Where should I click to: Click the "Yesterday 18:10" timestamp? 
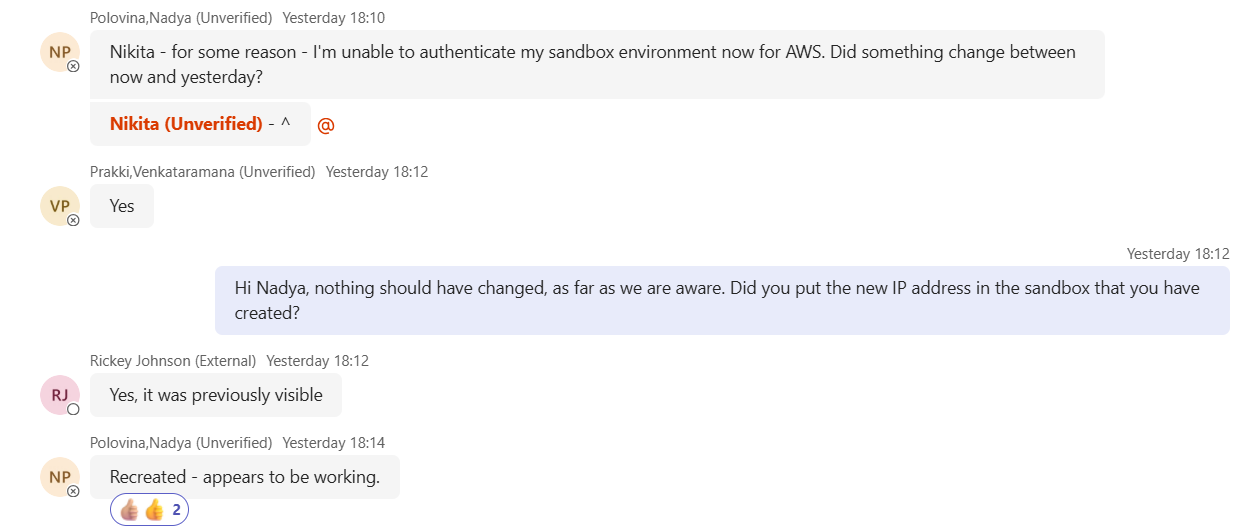(x=333, y=18)
